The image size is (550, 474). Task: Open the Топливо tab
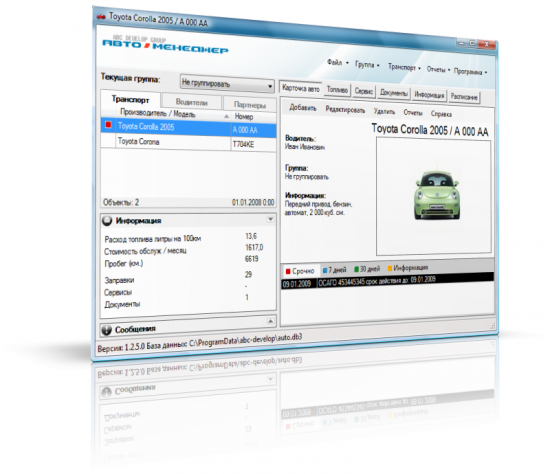[x=337, y=90]
